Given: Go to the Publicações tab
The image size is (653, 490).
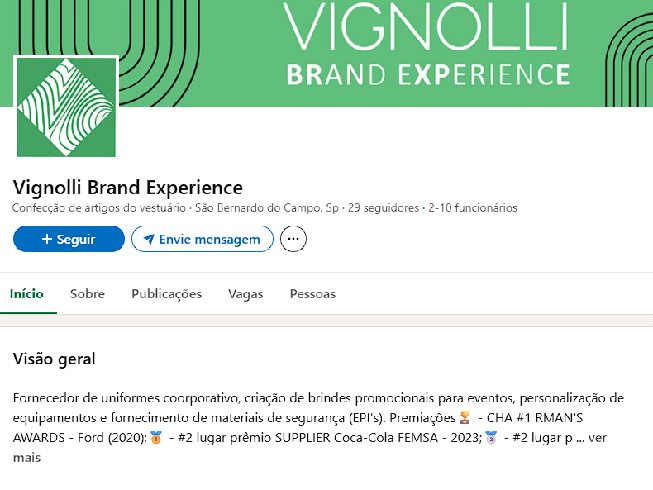Looking at the screenshot, I should [167, 294].
